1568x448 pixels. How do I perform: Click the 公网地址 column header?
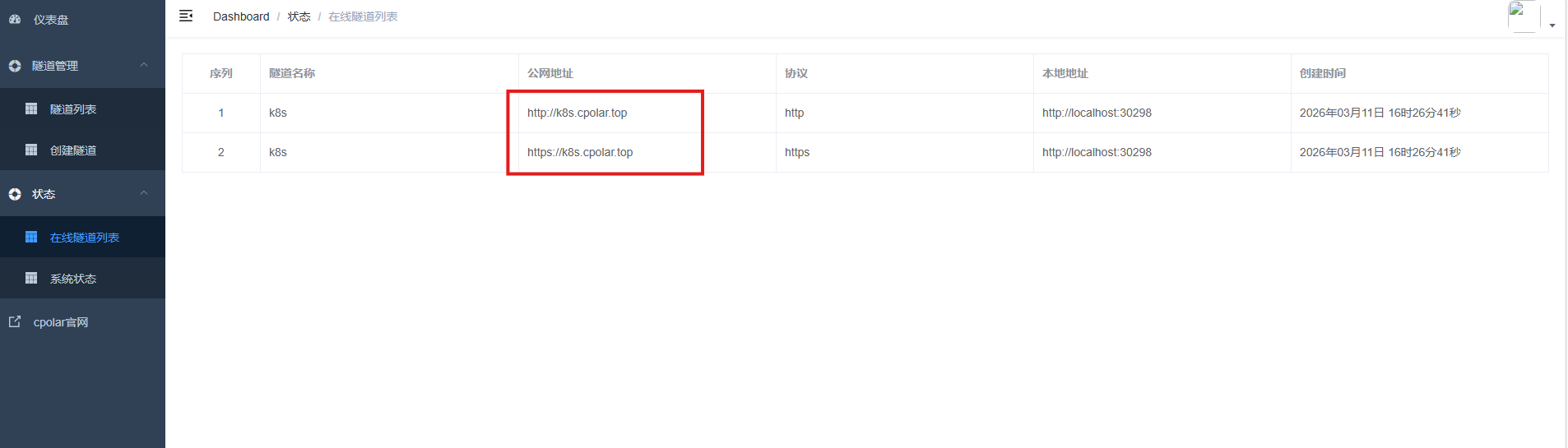click(x=550, y=73)
